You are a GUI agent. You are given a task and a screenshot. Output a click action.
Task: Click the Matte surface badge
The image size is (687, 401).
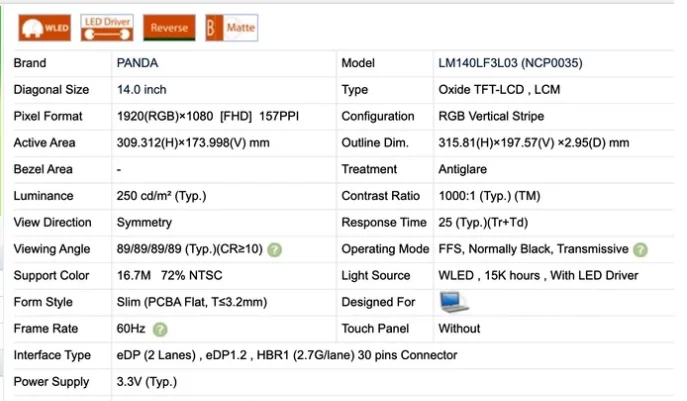[231, 27]
